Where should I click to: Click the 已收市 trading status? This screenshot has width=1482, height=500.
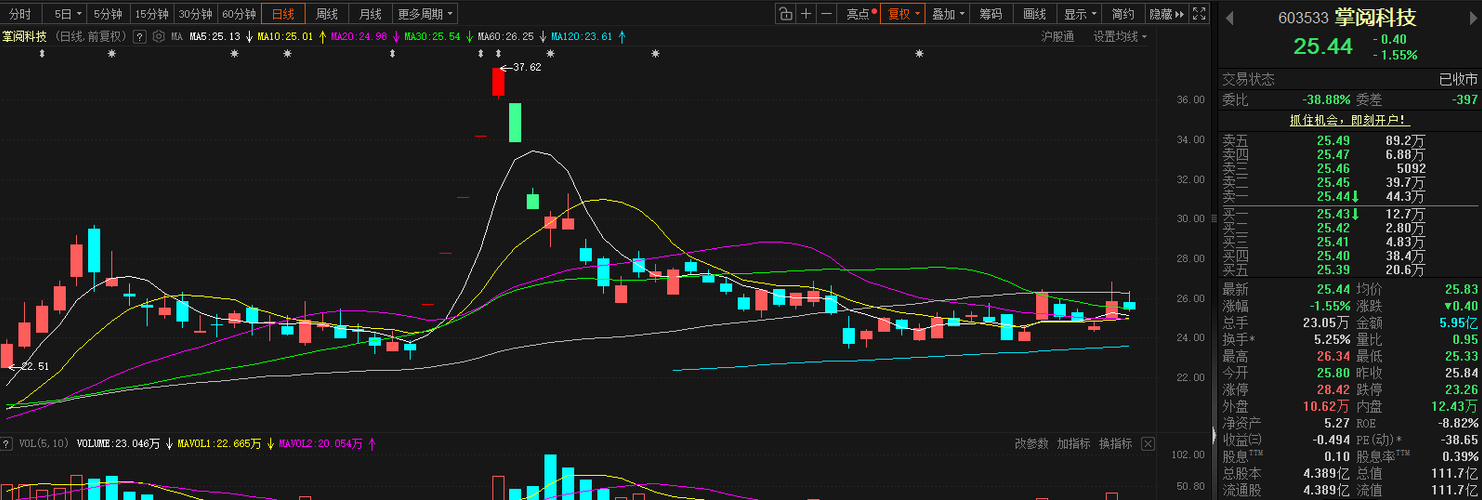tap(1458, 79)
